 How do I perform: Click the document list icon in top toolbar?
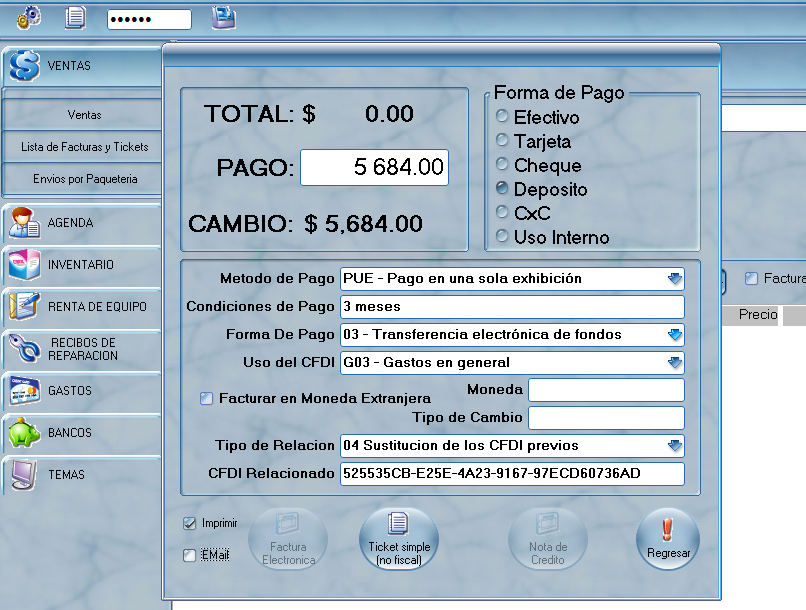pos(75,17)
